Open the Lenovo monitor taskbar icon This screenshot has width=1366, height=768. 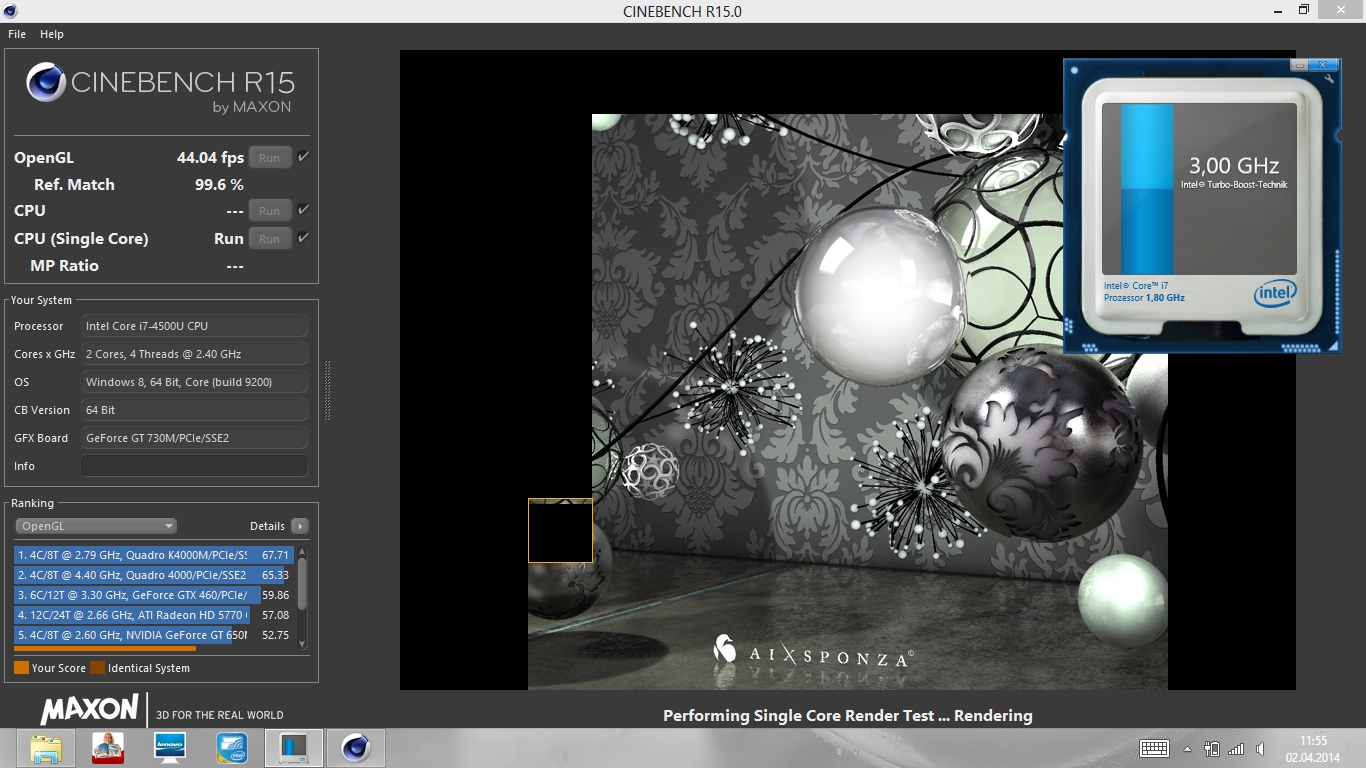pos(170,748)
